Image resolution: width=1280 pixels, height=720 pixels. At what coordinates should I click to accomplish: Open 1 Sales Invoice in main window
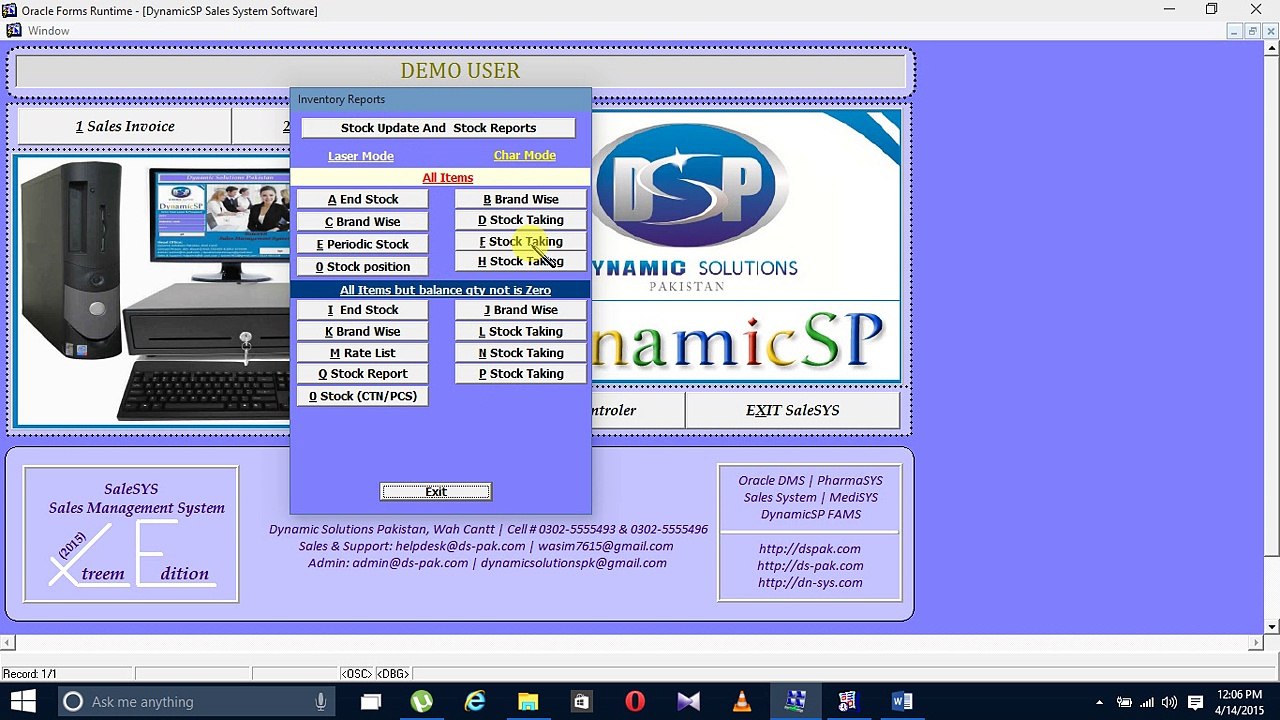[x=125, y=126]
